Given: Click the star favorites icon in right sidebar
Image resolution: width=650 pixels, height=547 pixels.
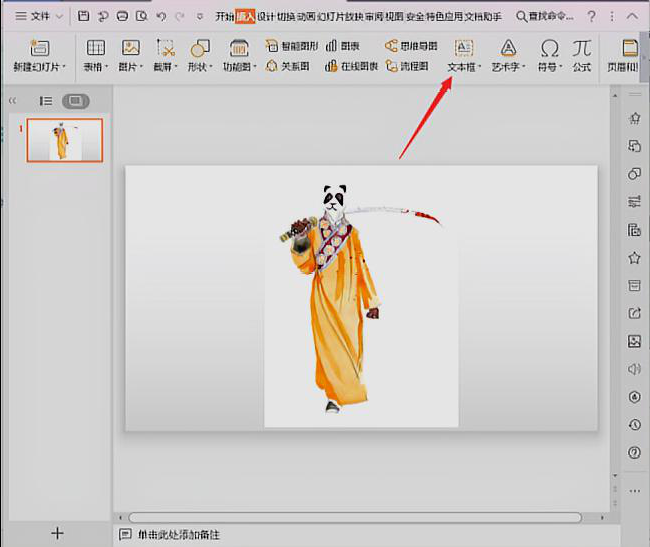Looking at the screenshot, I should click(x=634, y=258).
